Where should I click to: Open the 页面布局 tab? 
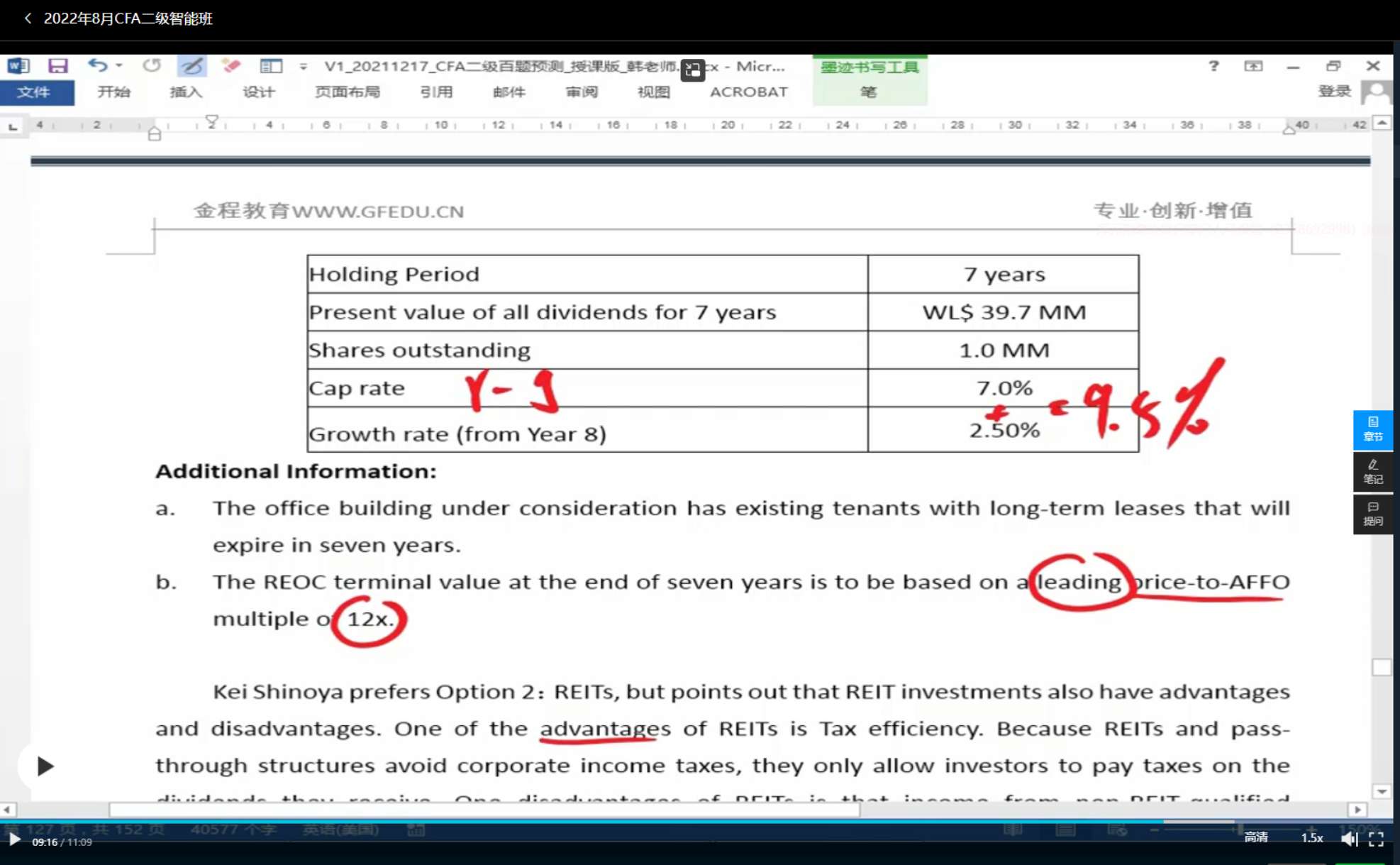click(348, 92)
